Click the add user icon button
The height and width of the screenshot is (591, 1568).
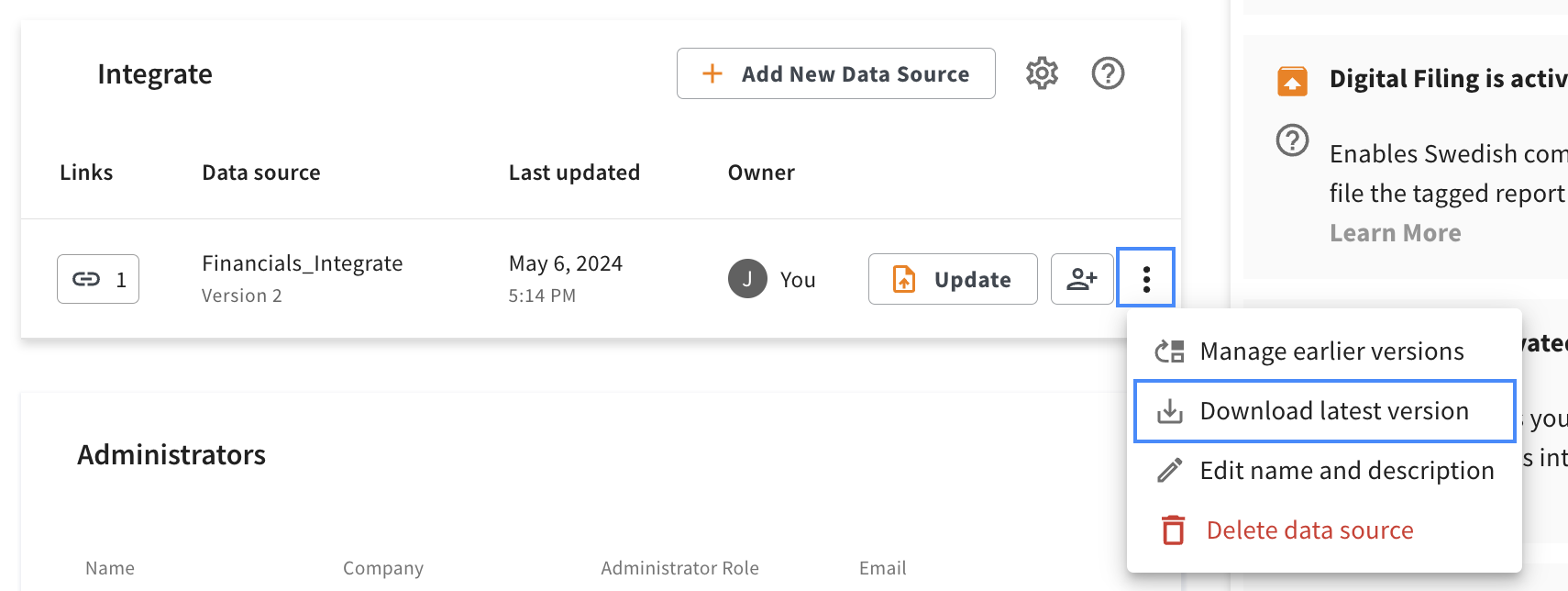point(1082,279)
